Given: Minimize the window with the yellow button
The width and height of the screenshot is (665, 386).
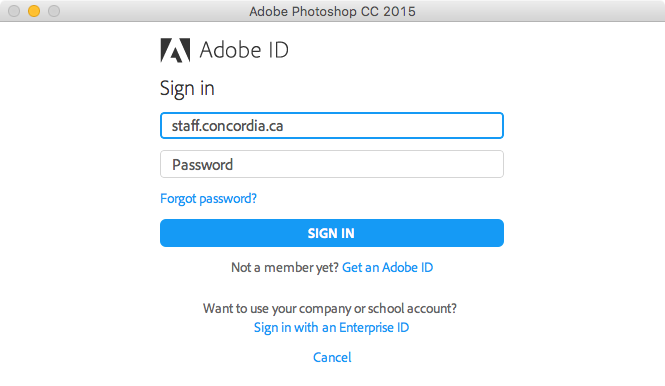Looking at the screenshot, I should [x=34, y=11].
